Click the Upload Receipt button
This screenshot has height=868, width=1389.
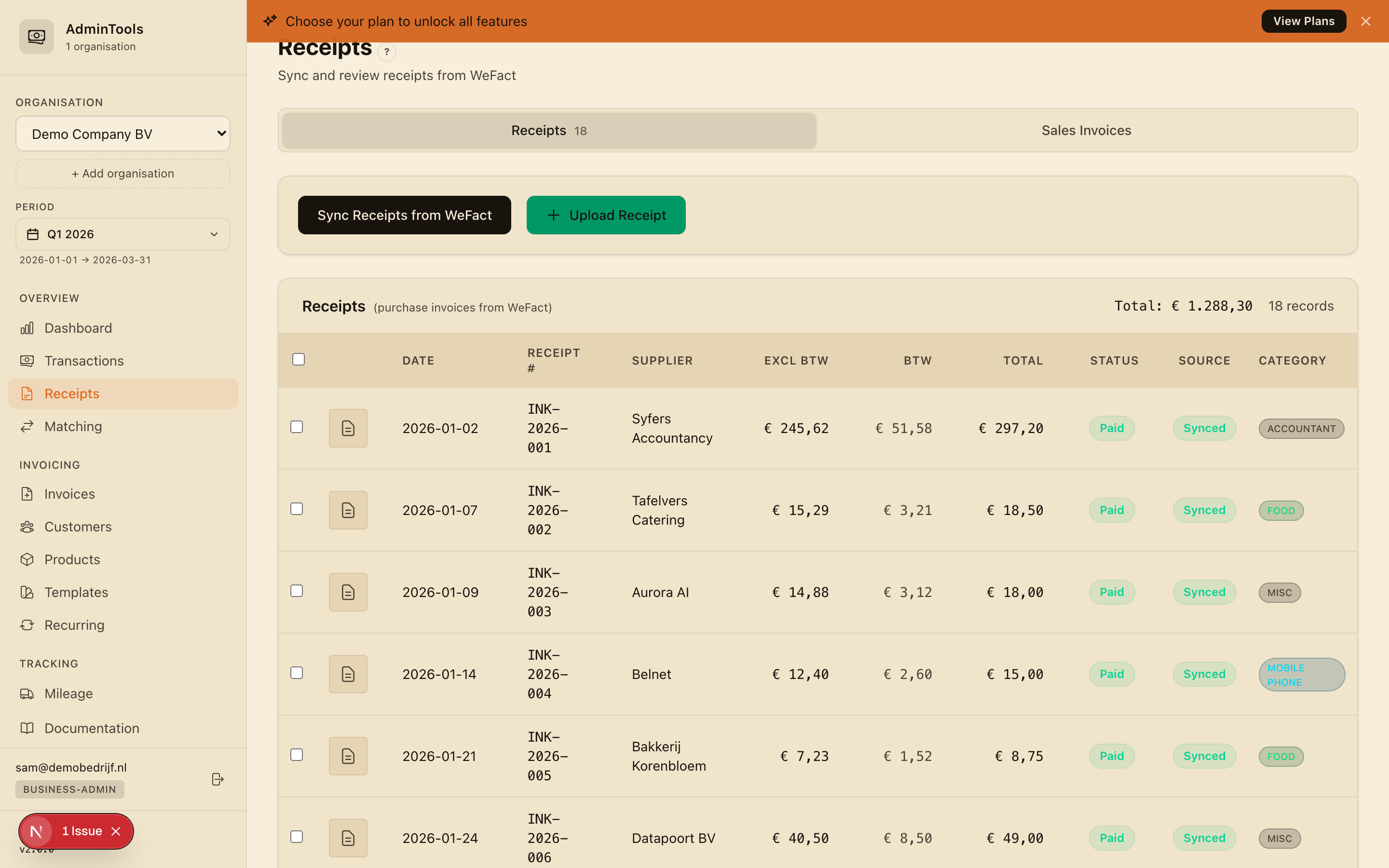click(606, 215)
